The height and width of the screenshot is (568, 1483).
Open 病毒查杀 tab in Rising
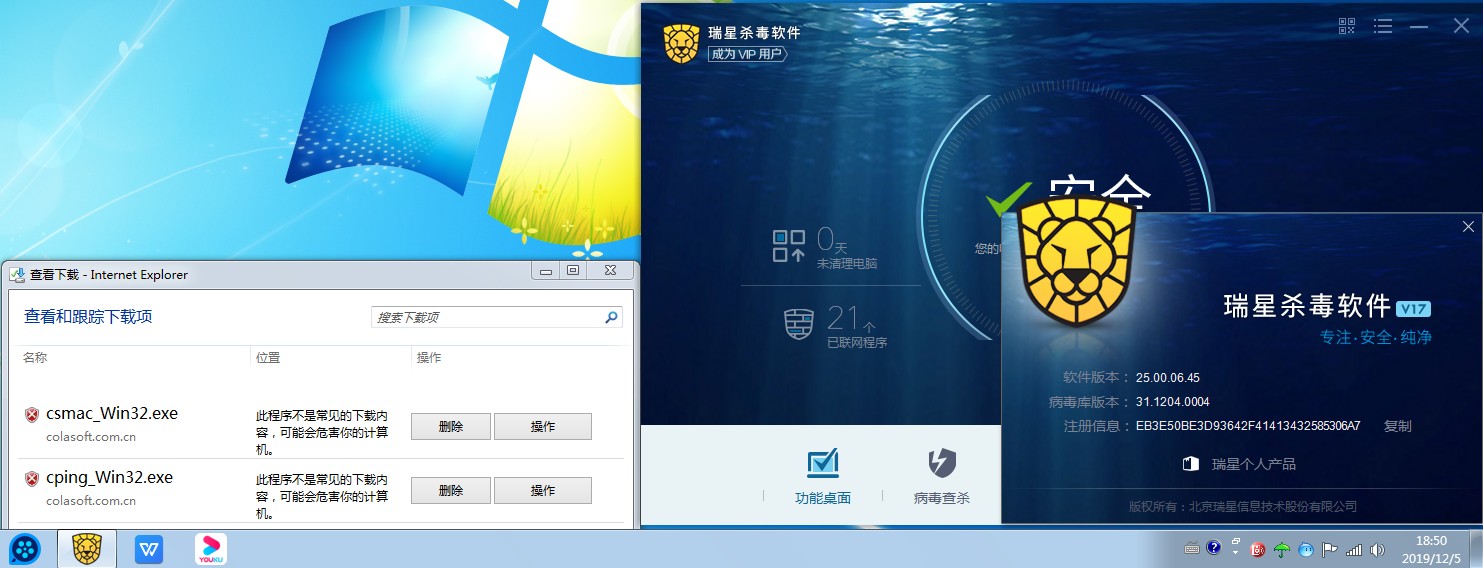942,497
